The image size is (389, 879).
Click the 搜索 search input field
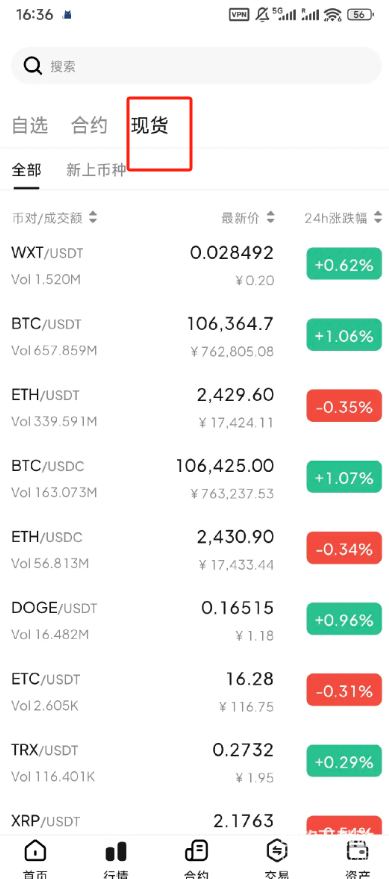[x=196, y=66]
